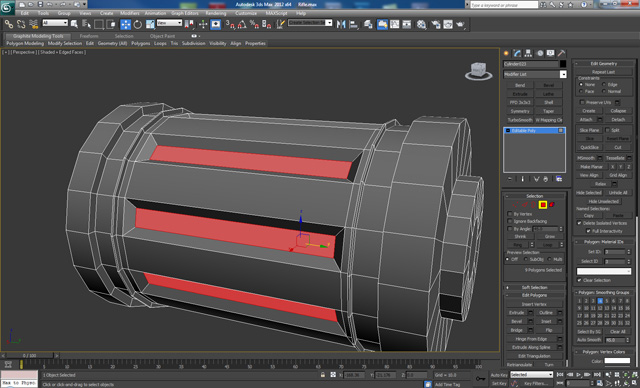The width and height of the screenshot is (640, 388).
Task: Select Element sub-object level icon
Action: coord(552,205)
